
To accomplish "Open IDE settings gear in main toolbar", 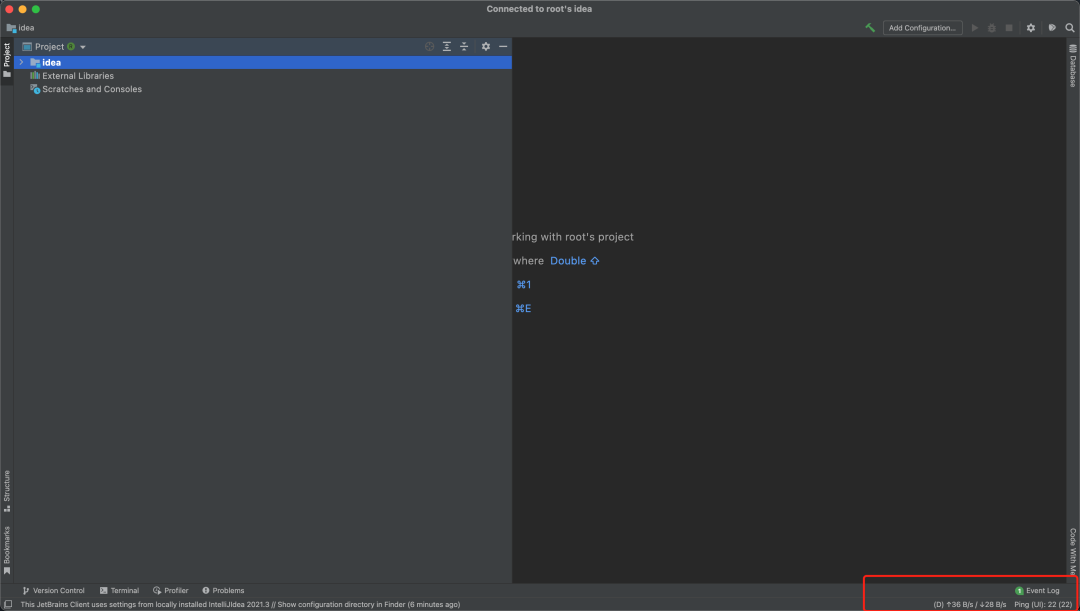I will [x=1030, y=28].
